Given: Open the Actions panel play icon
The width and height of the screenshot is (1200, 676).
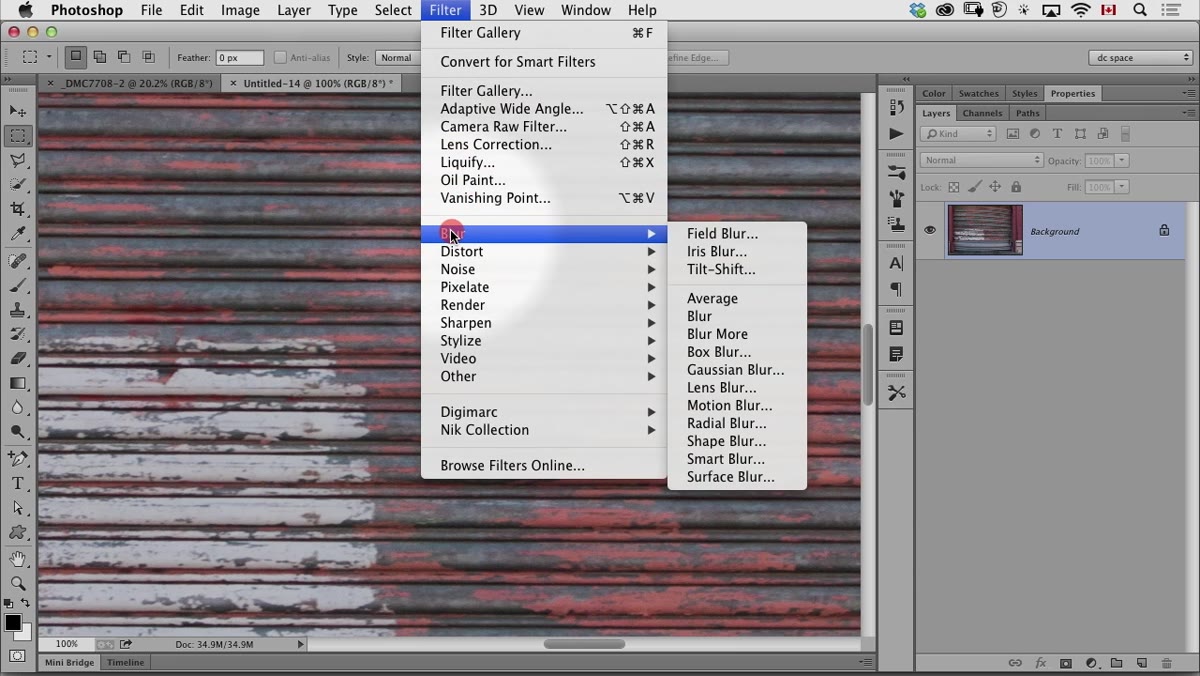Looking at the screenshot, I should tap(896, 134).
